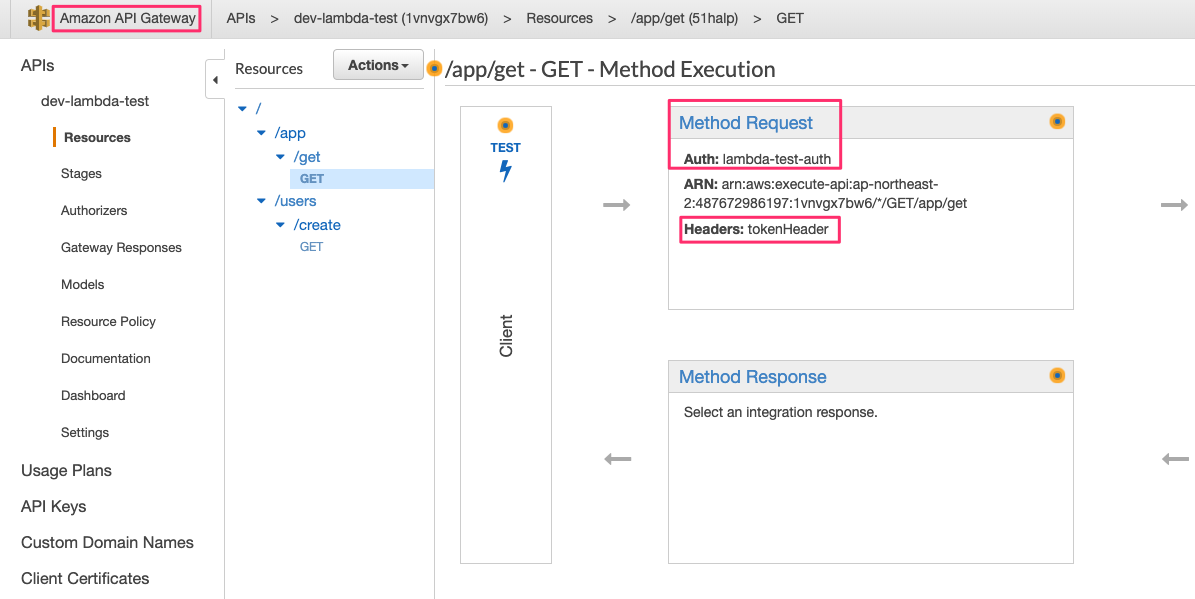Screen dimensions: 1195x599
Task: Click the left arrow beside Method Response
Action: pyautogui.click(x=617, y=459)
